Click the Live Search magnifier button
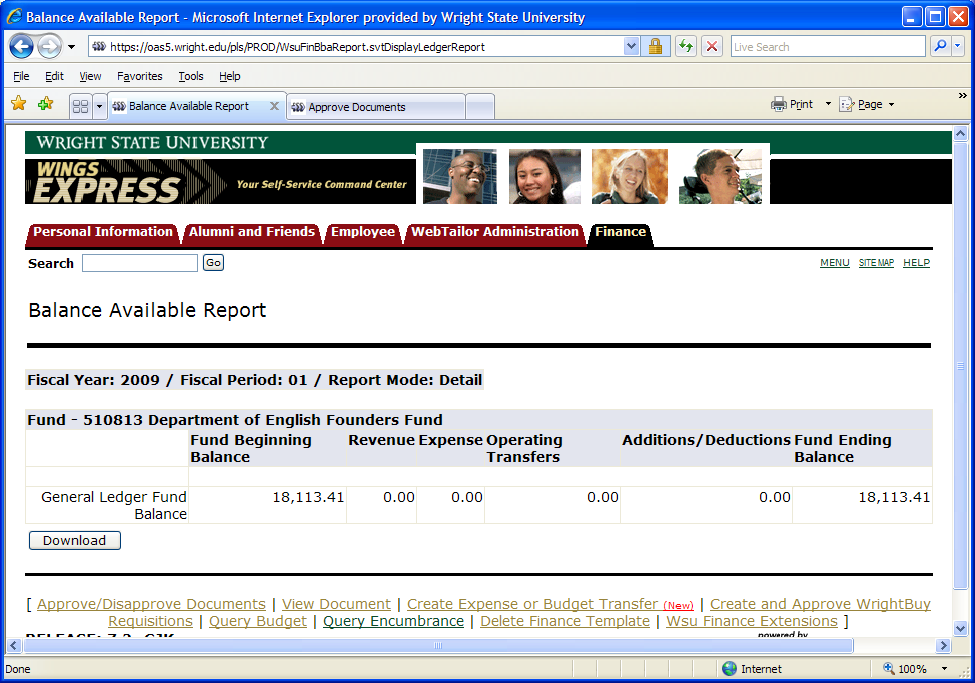975x683 pixels. tap(940, 47)
